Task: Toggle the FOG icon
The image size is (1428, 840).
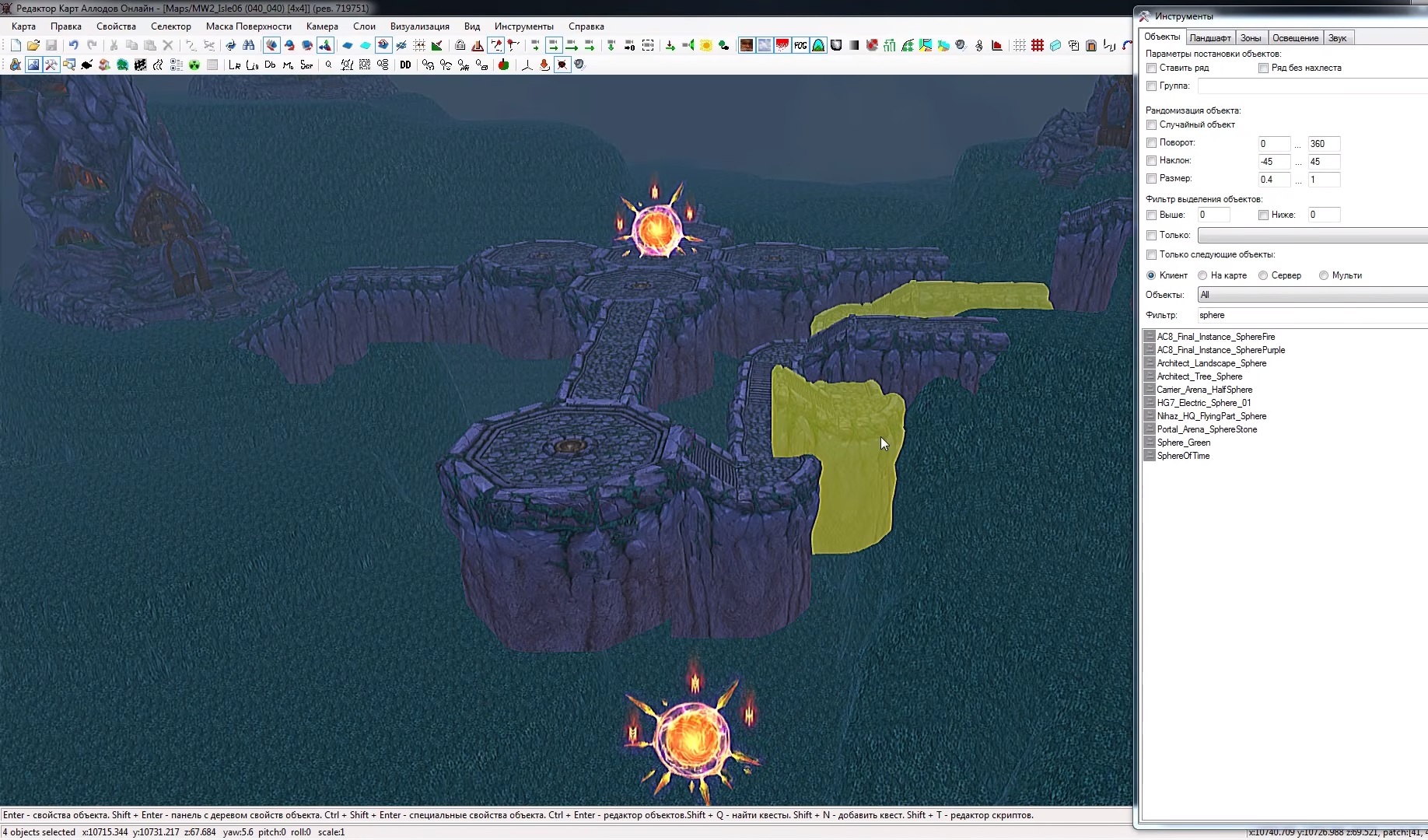Action: (x=800, y=45)
